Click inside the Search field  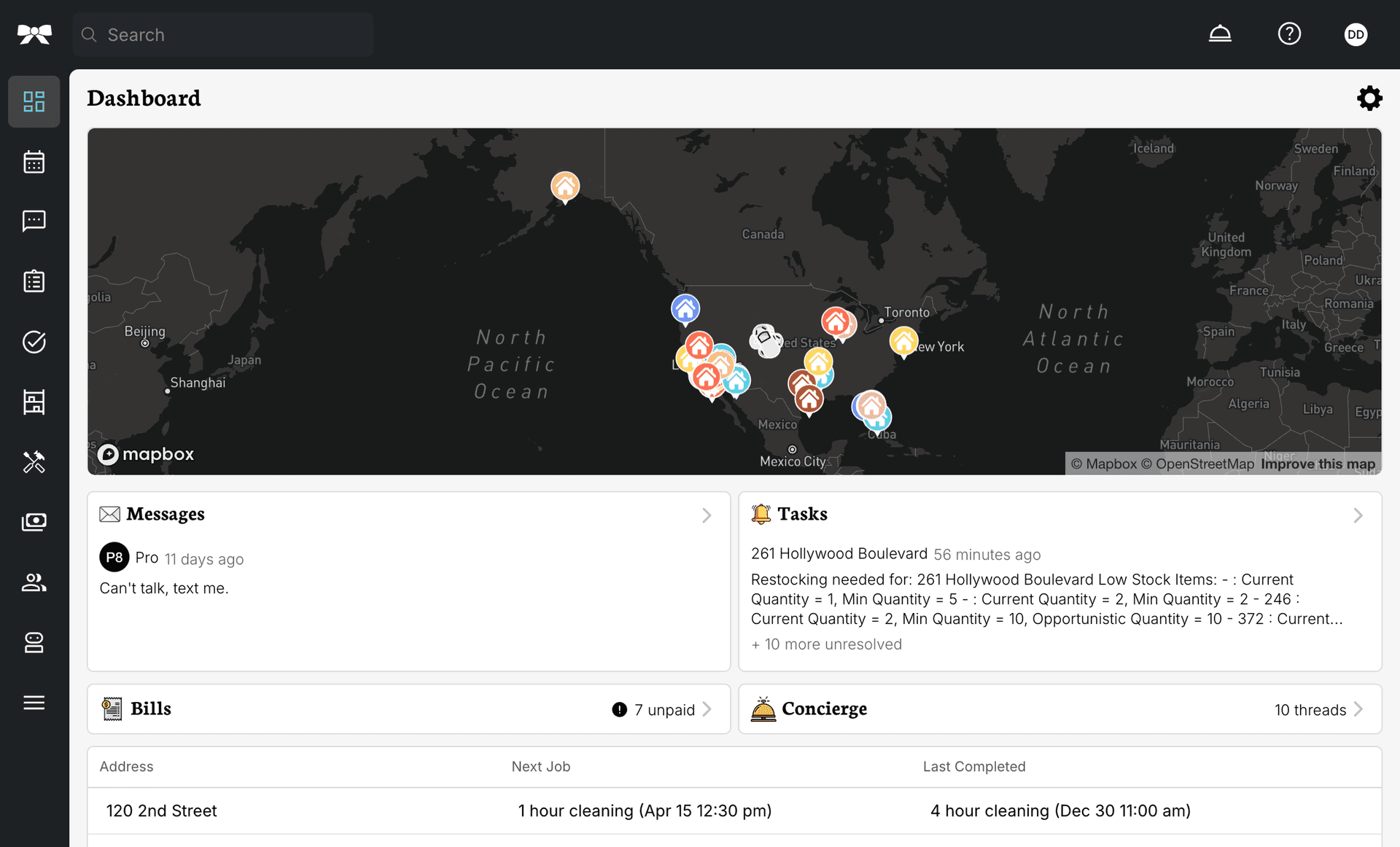(x=222, y=34)
